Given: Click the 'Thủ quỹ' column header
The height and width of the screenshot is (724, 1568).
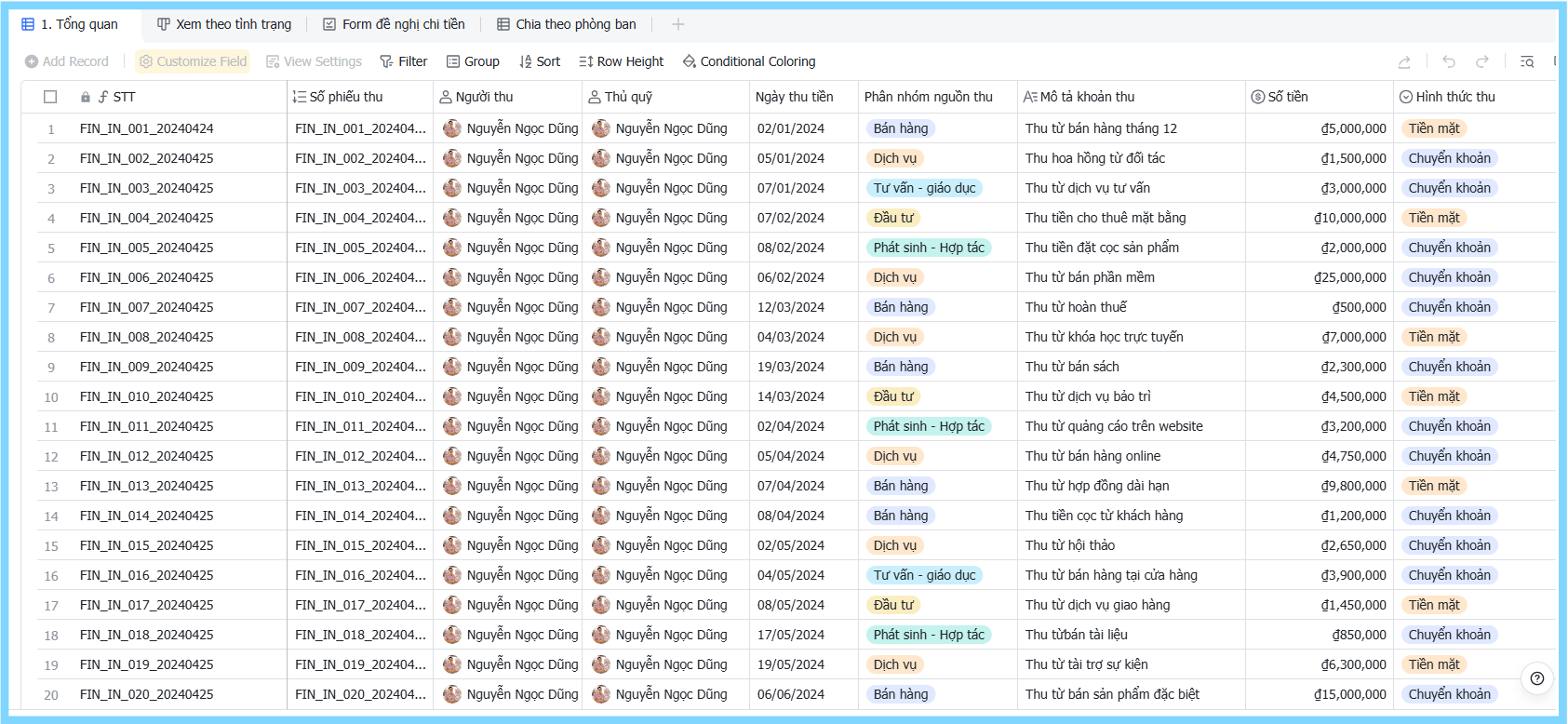Looking at the screenshot, I should pyautogui.click(x=666, y=97).
